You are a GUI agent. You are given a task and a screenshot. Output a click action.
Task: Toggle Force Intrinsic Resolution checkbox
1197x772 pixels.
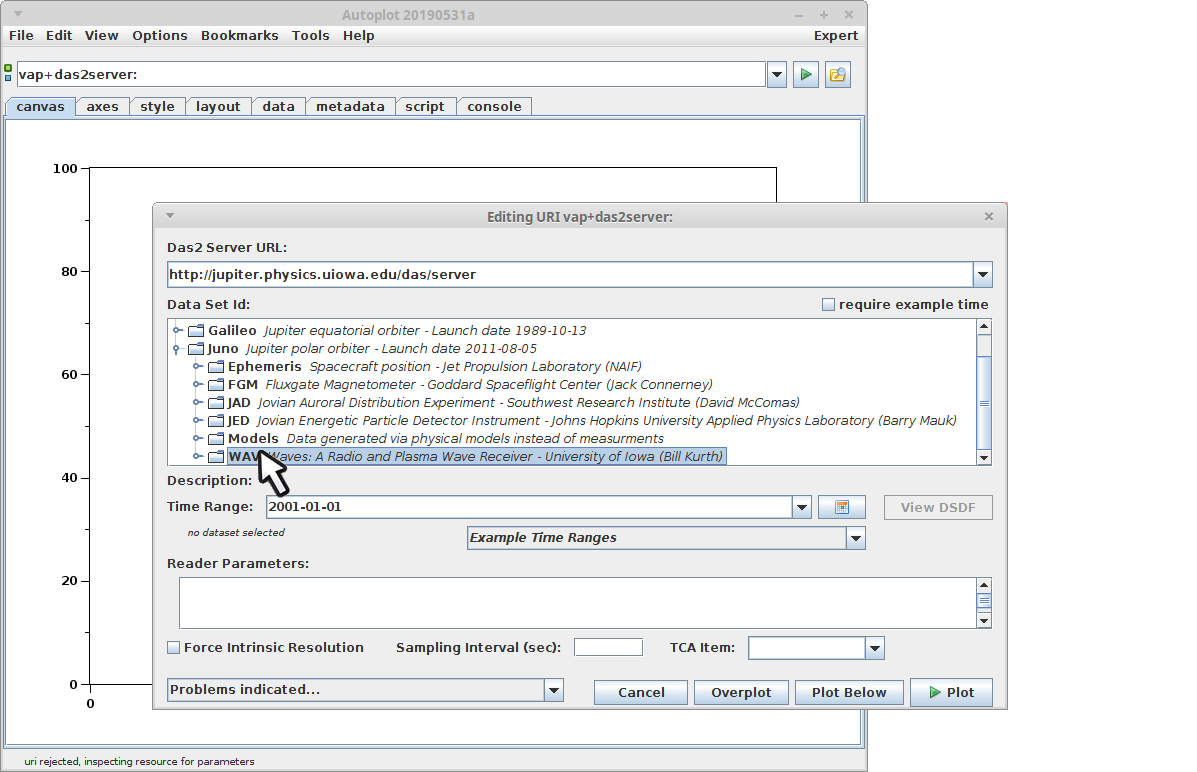point(174,648)
